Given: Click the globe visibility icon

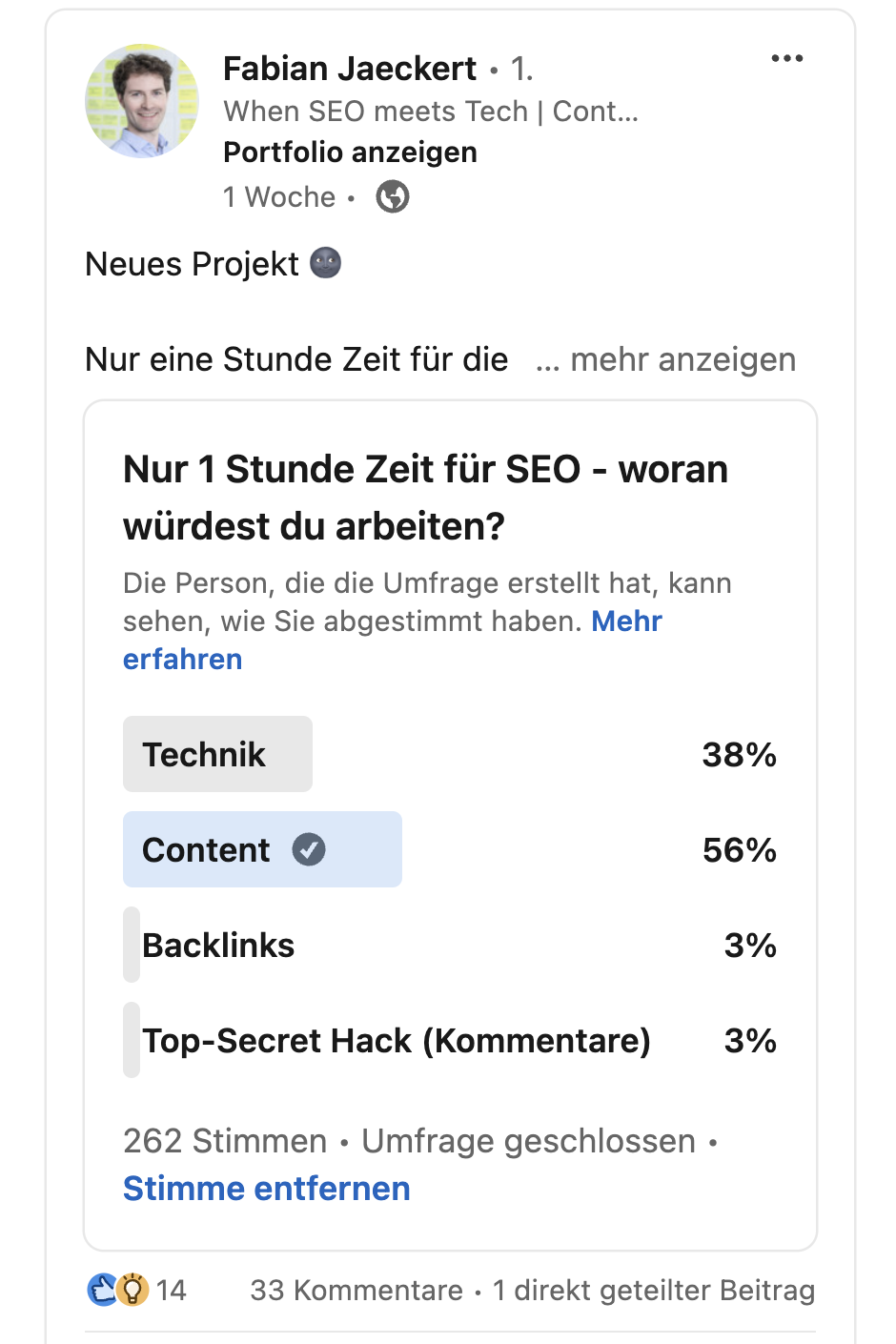Looking at the screenshot, I should click(x=393, y=197).
